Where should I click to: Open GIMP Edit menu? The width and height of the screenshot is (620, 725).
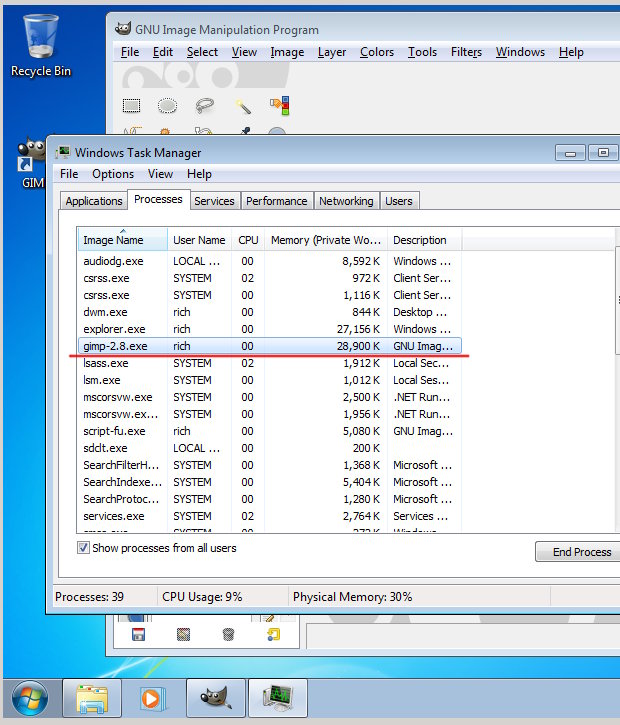(163, 52)
